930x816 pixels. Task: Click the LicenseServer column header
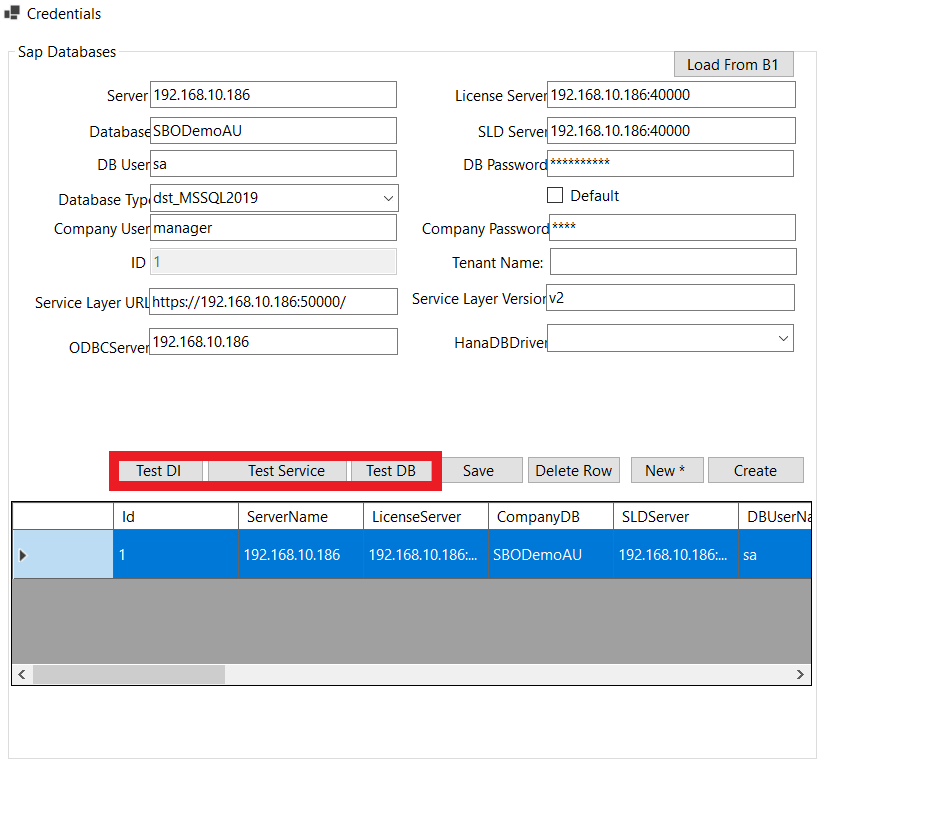click(x=426, y=517)
